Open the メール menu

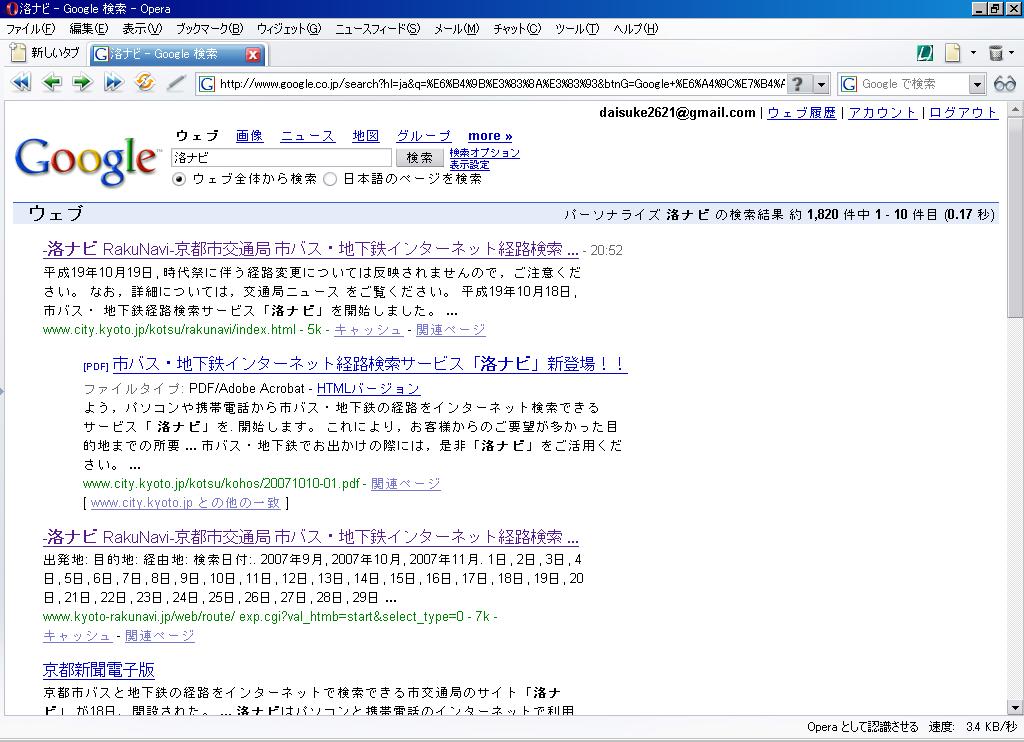456,29
